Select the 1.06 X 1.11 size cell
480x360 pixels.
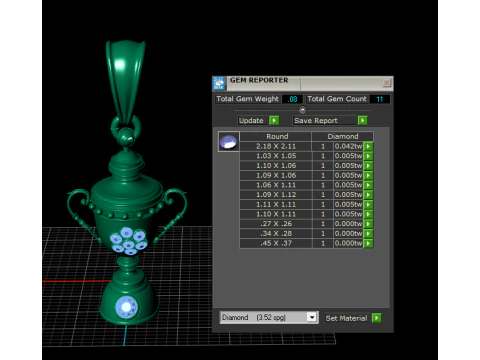[x=276, y=185]
